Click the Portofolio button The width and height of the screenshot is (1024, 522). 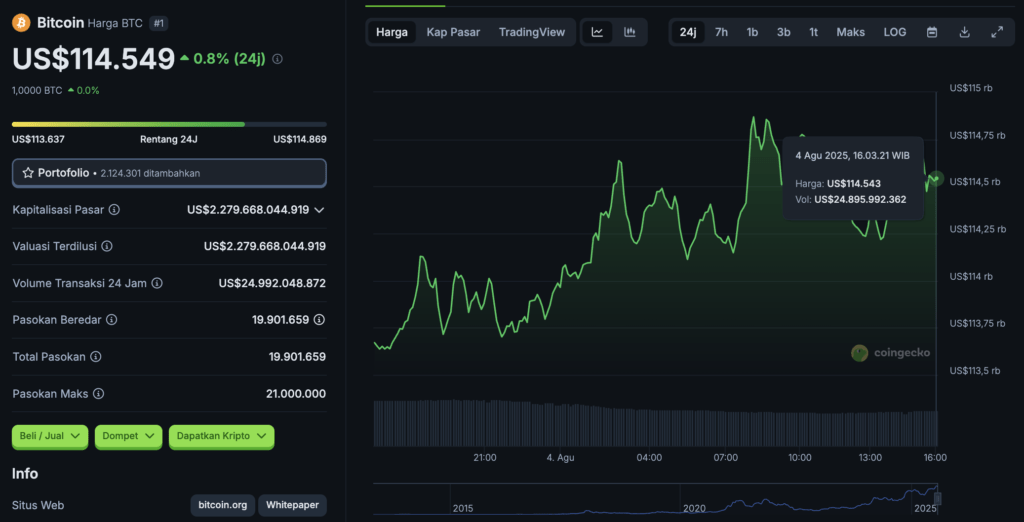tap(169, 173)
